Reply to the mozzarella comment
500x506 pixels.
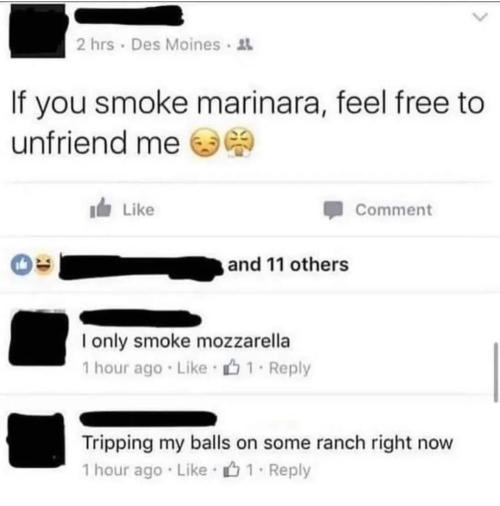tap(290, 368)
